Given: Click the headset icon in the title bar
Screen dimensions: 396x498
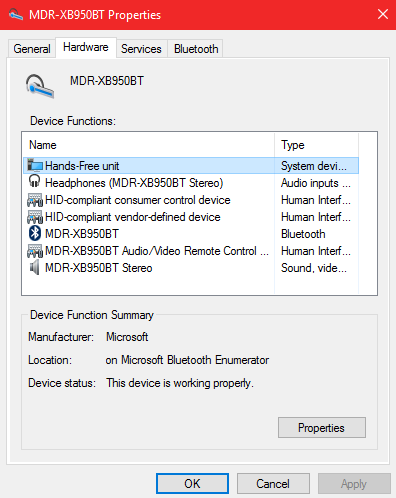Looking at the screenshot, I should [x=16, y=15].
